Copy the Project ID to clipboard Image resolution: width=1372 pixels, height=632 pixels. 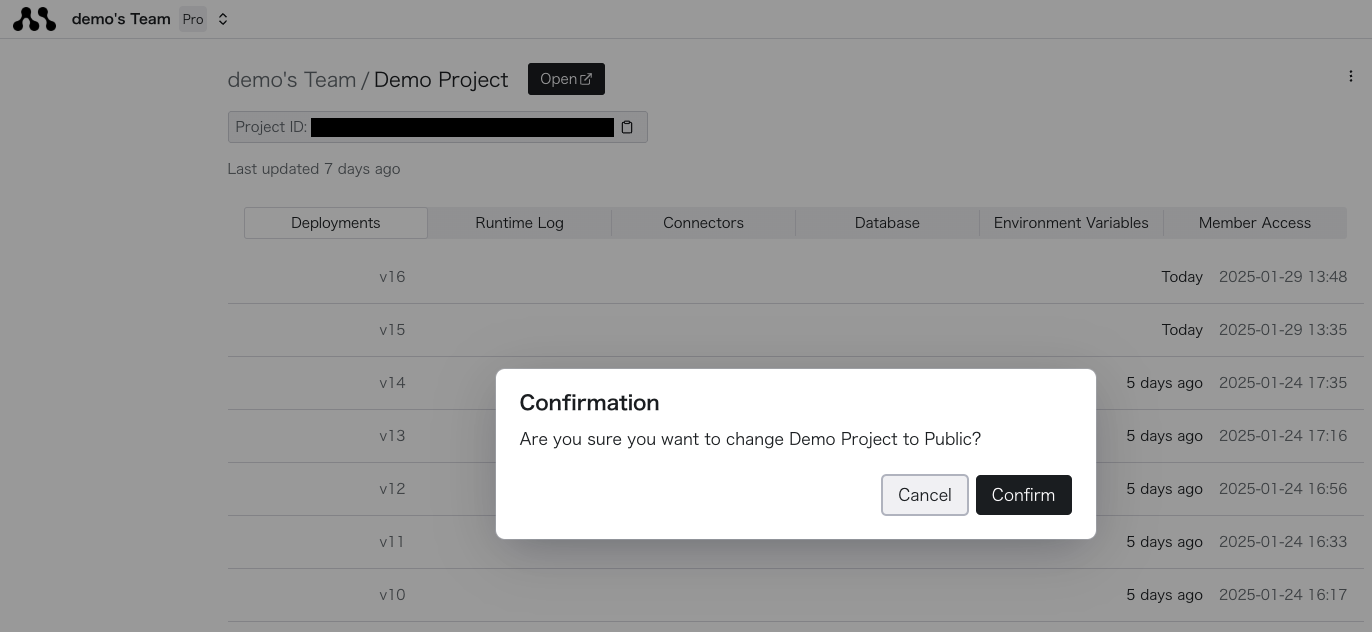(x=627, y=127)
